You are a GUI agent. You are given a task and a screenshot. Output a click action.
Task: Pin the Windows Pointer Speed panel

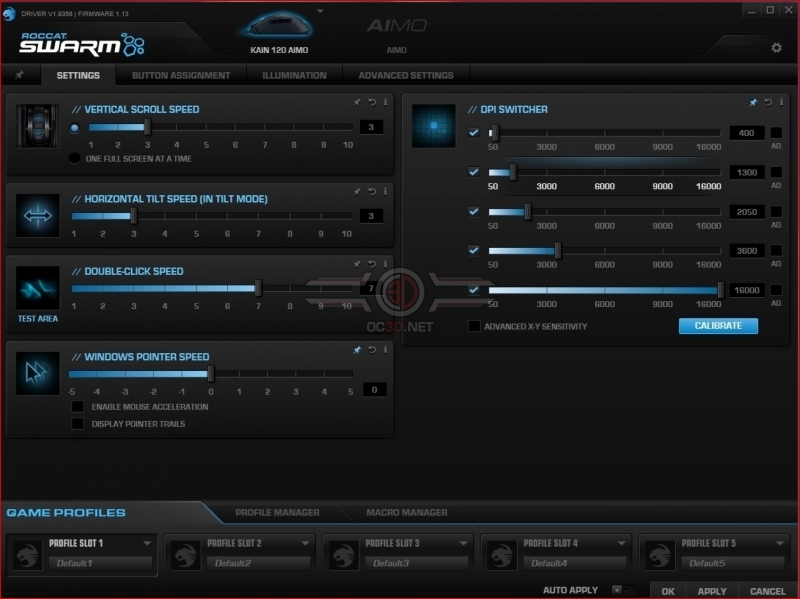click(357, 350)
